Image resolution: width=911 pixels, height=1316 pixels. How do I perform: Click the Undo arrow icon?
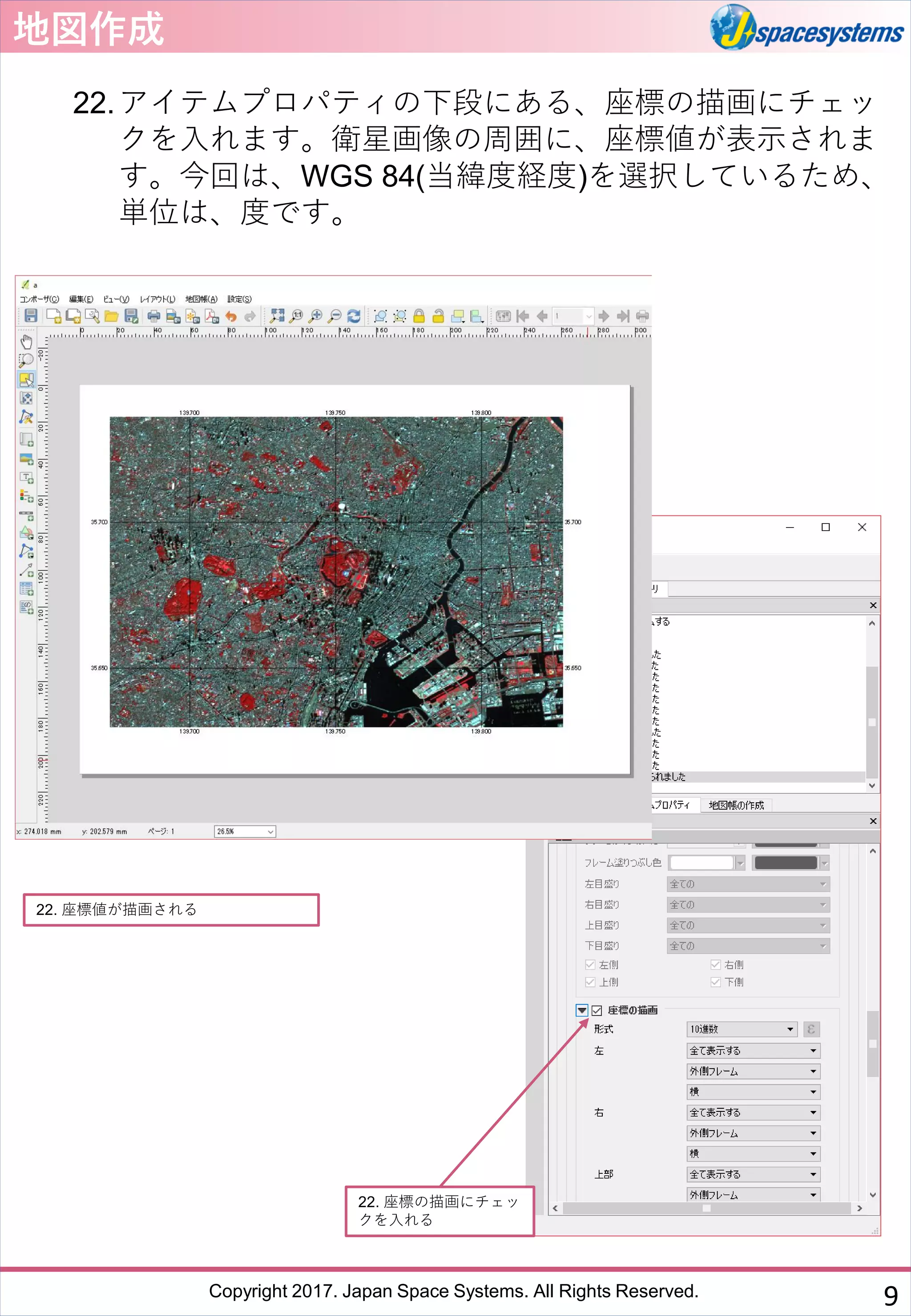pyautogui.click(x=230, y=316)
